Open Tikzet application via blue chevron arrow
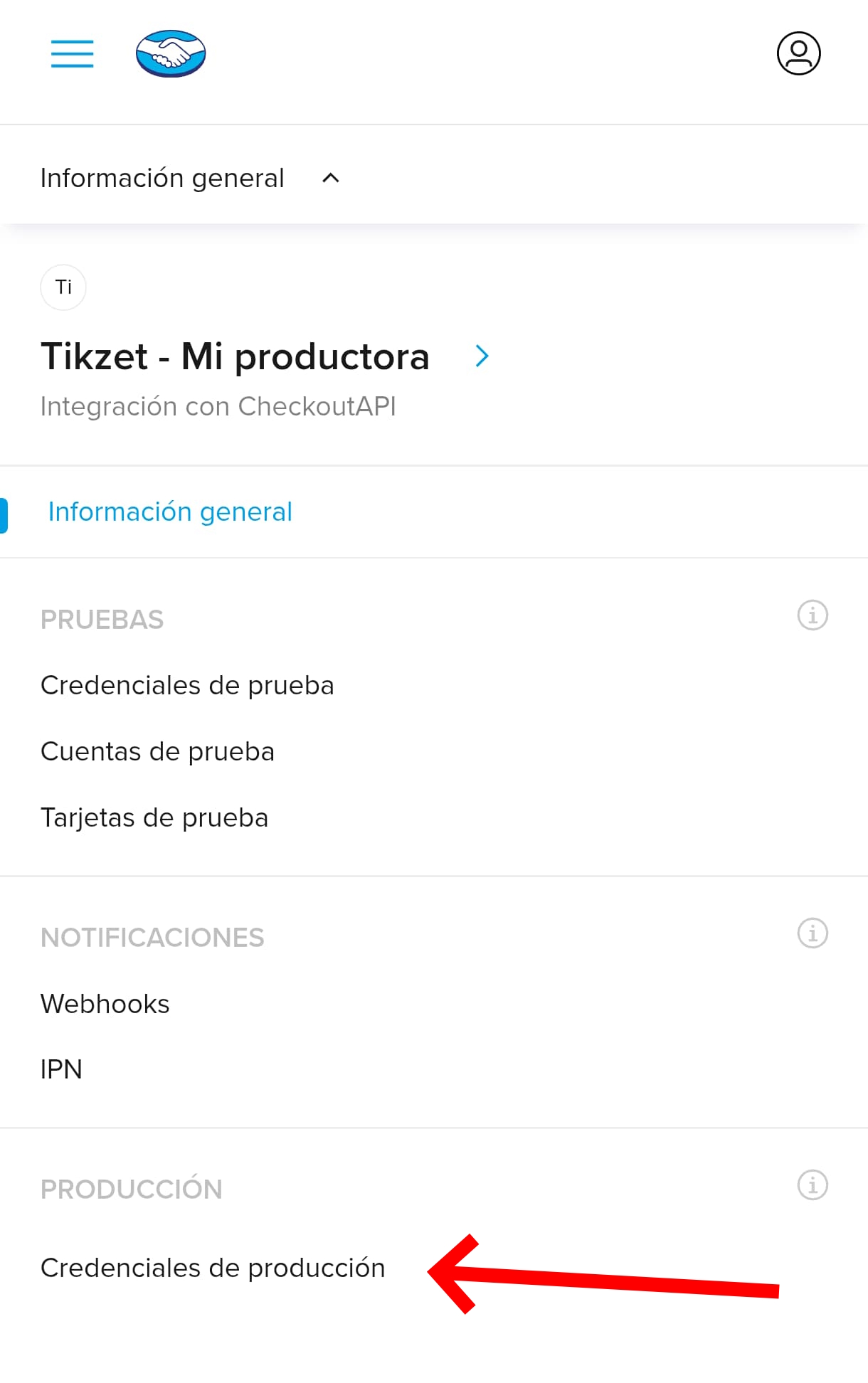Viewport: 868px width, 1383px height. pos(482,356)
